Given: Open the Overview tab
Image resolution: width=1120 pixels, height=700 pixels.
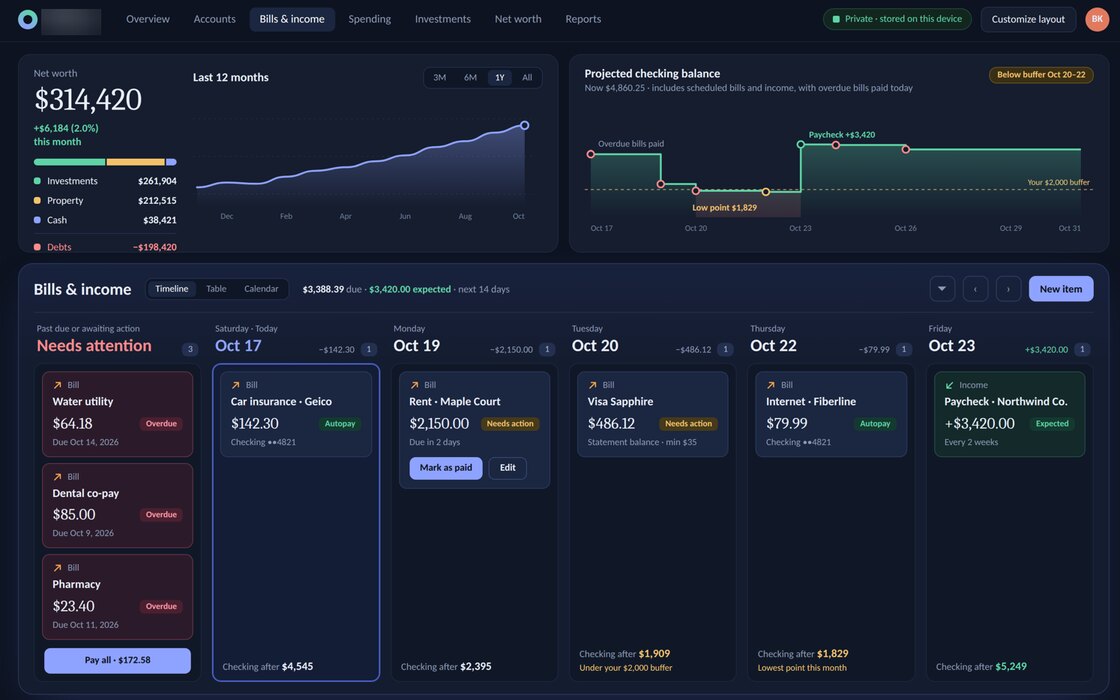Looking at the screenshot, I should (x=148, y=19).
